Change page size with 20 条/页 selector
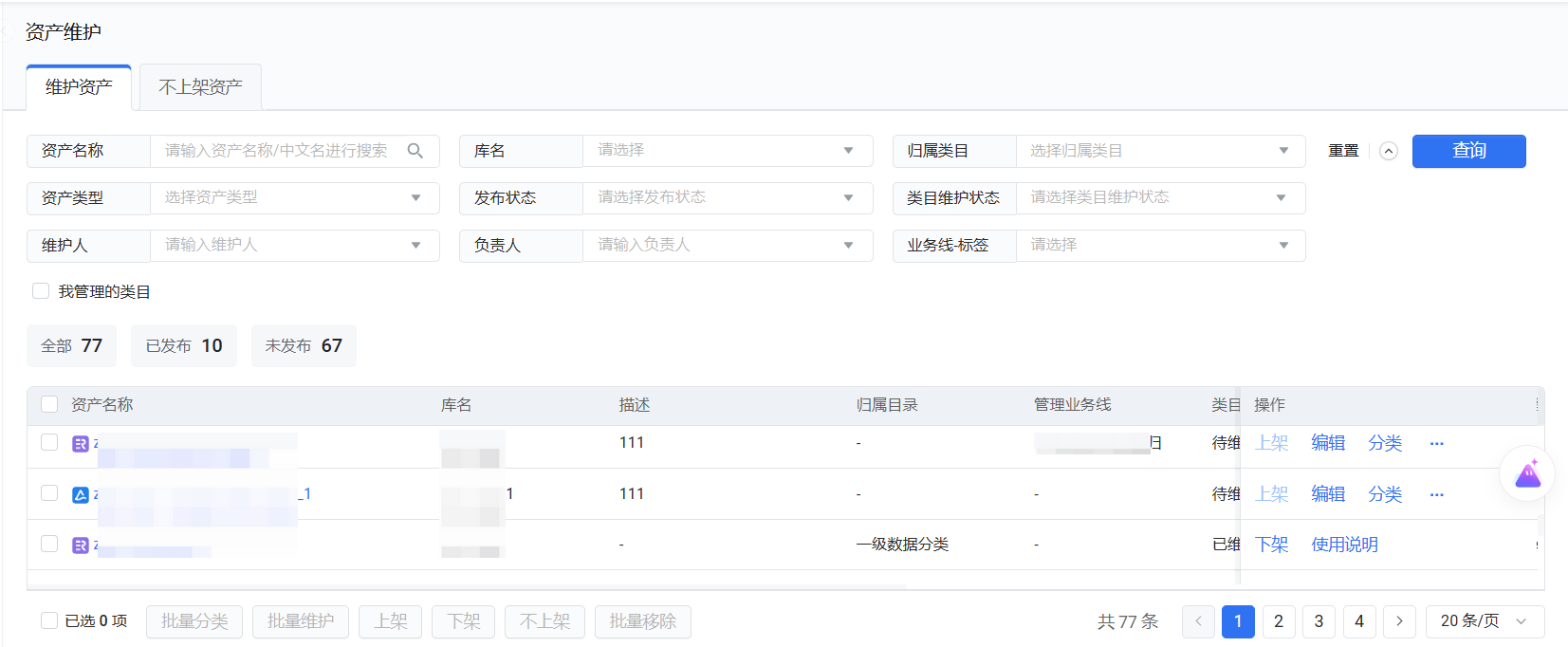Image resolution: width=1568 pixels, height=647 pixels. [x=1485, y=621]
